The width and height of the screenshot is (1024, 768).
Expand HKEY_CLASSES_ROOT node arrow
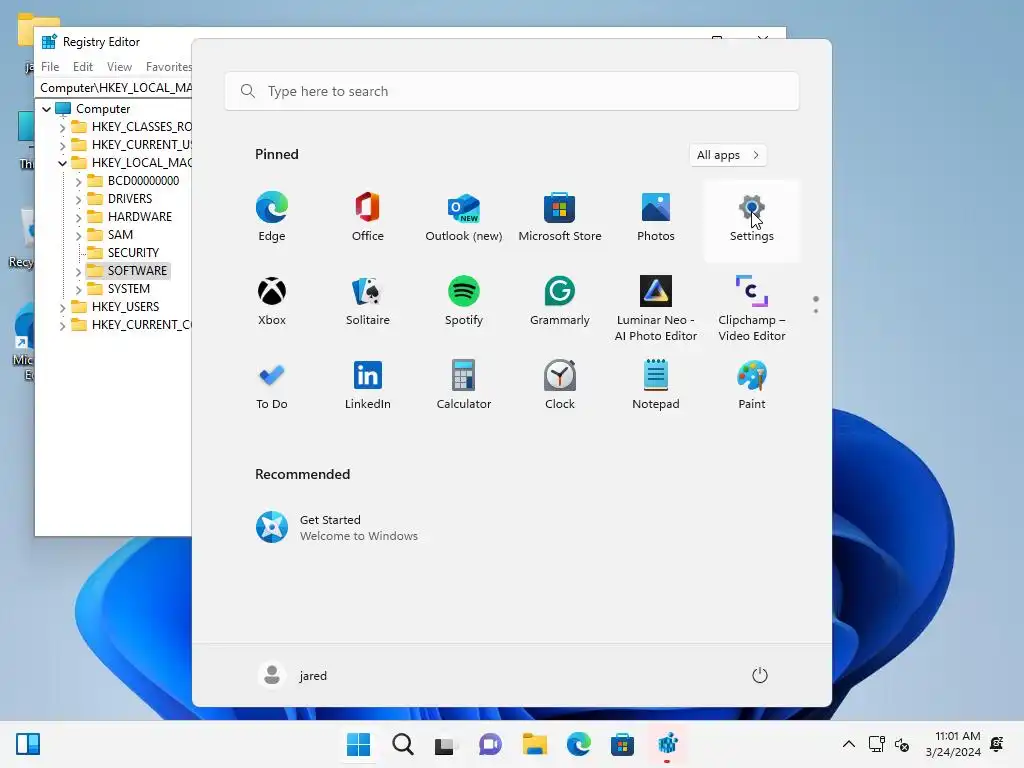click(x=62, y=127)
